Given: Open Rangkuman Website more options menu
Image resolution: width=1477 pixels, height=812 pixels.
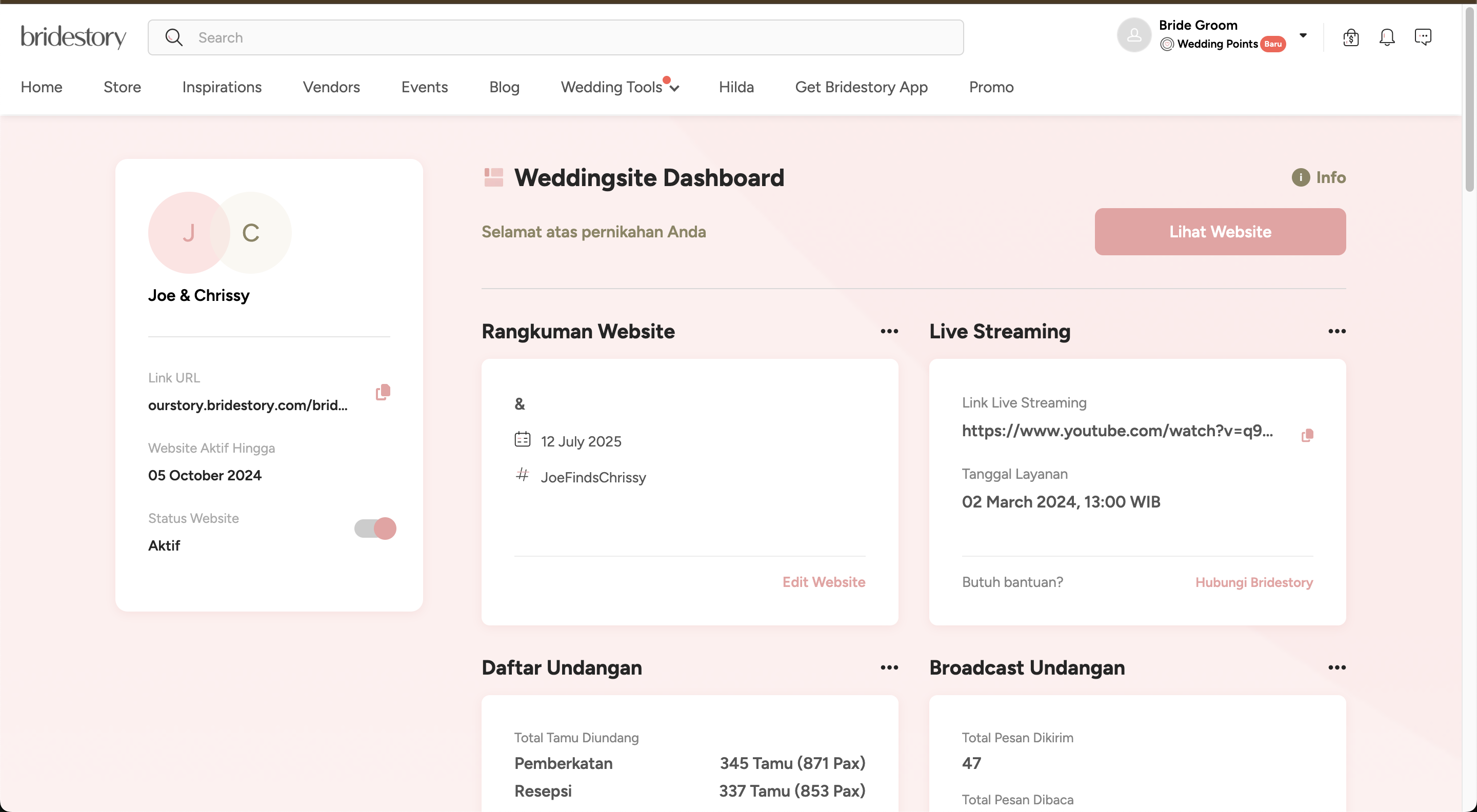Looking at the screenshot, I should click(x=889, y=331).
